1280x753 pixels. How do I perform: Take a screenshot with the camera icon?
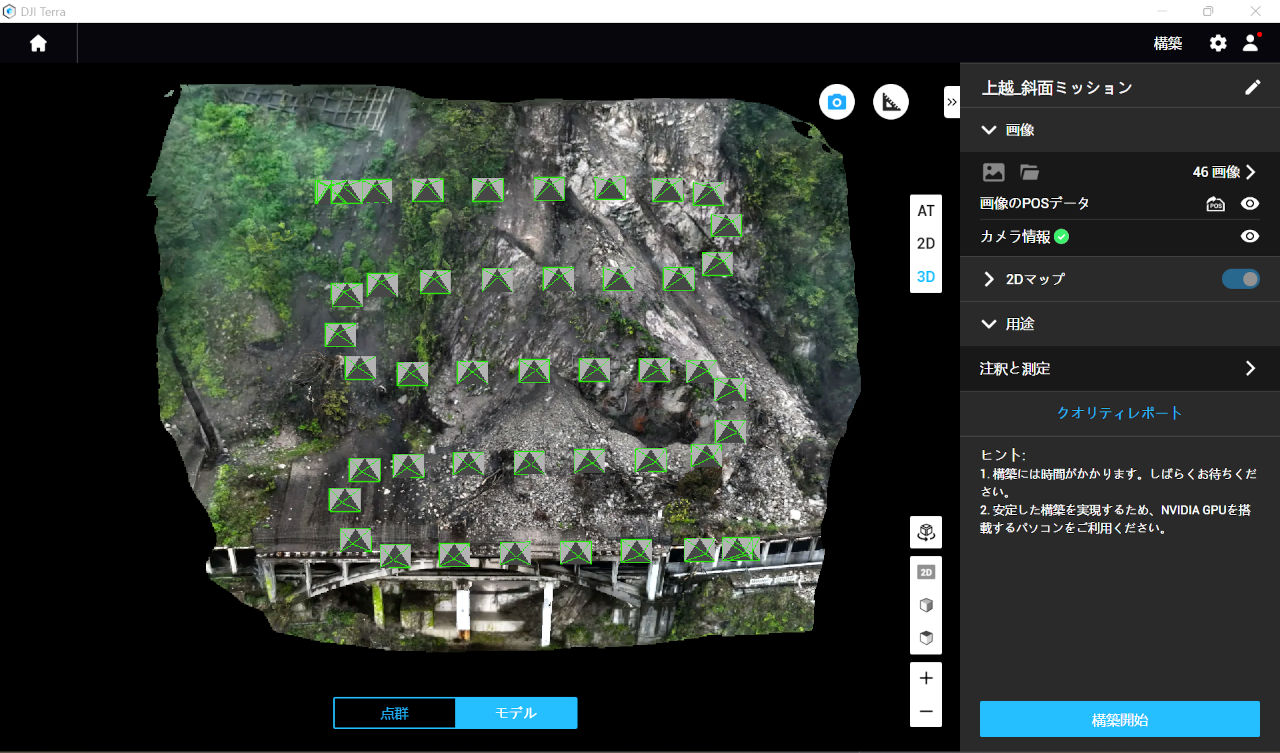point(837,102)
